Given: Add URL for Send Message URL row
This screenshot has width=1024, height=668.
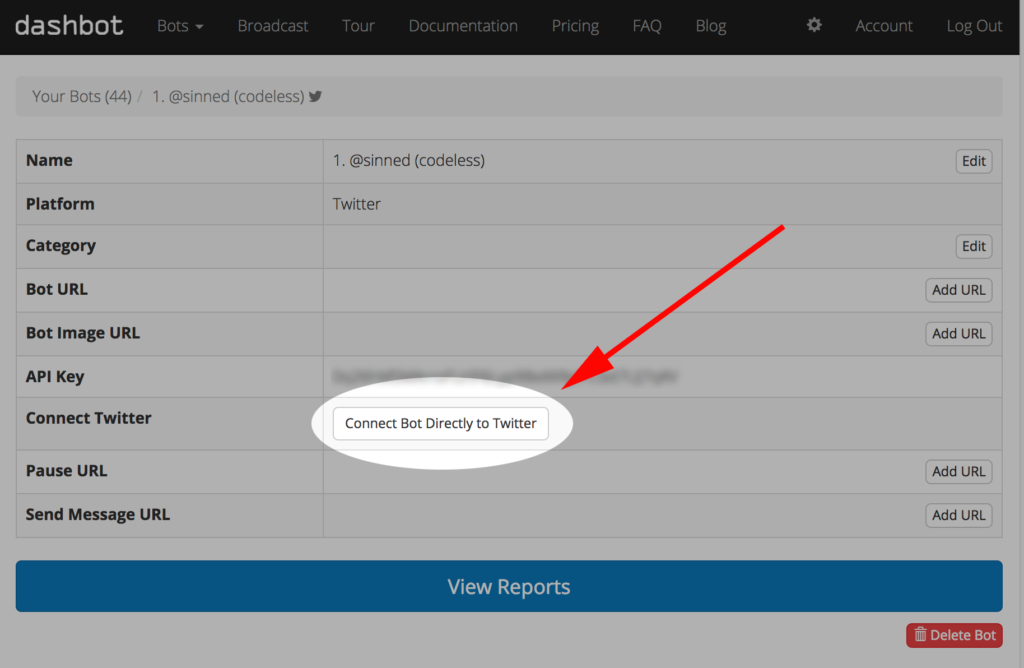Looking at the screenshot, I should click(959, 515).
